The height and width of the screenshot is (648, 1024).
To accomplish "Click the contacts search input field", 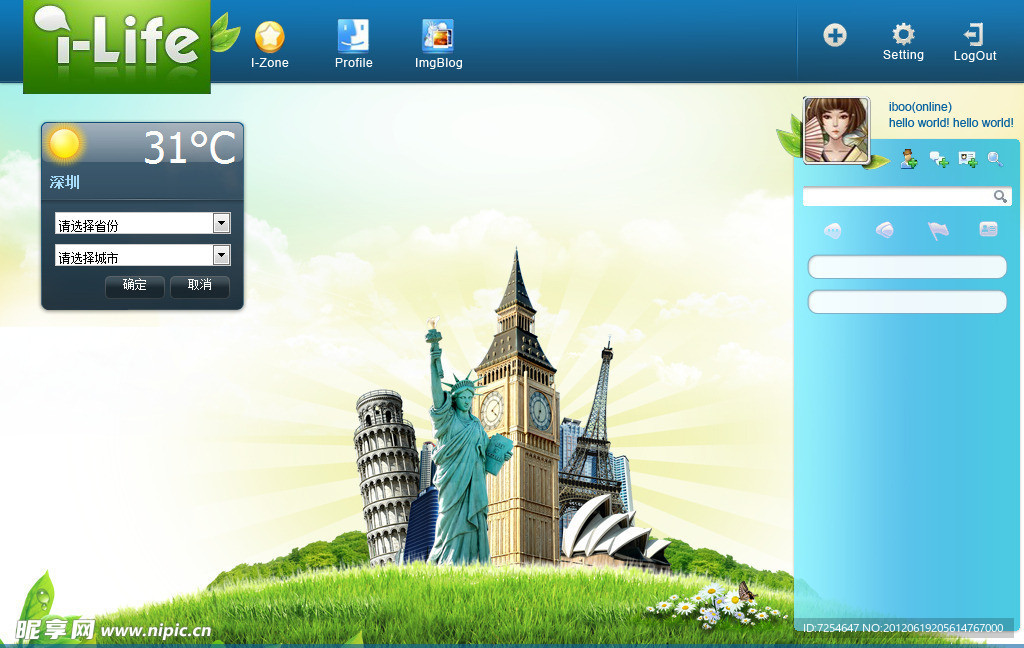I will click(907, 197).
